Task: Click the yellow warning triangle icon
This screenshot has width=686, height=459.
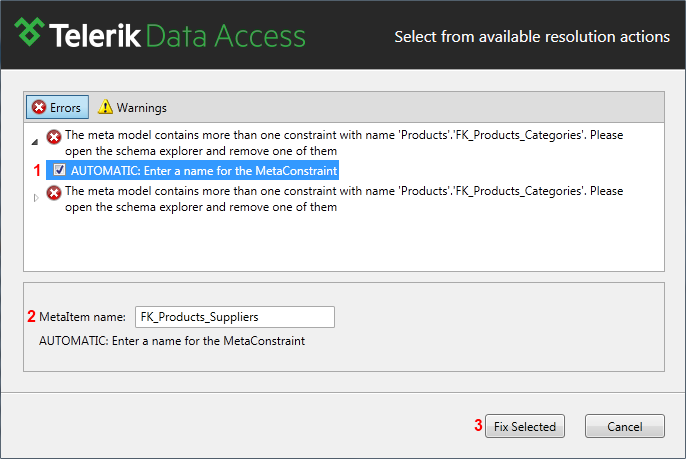Action: tap(105, 107)
